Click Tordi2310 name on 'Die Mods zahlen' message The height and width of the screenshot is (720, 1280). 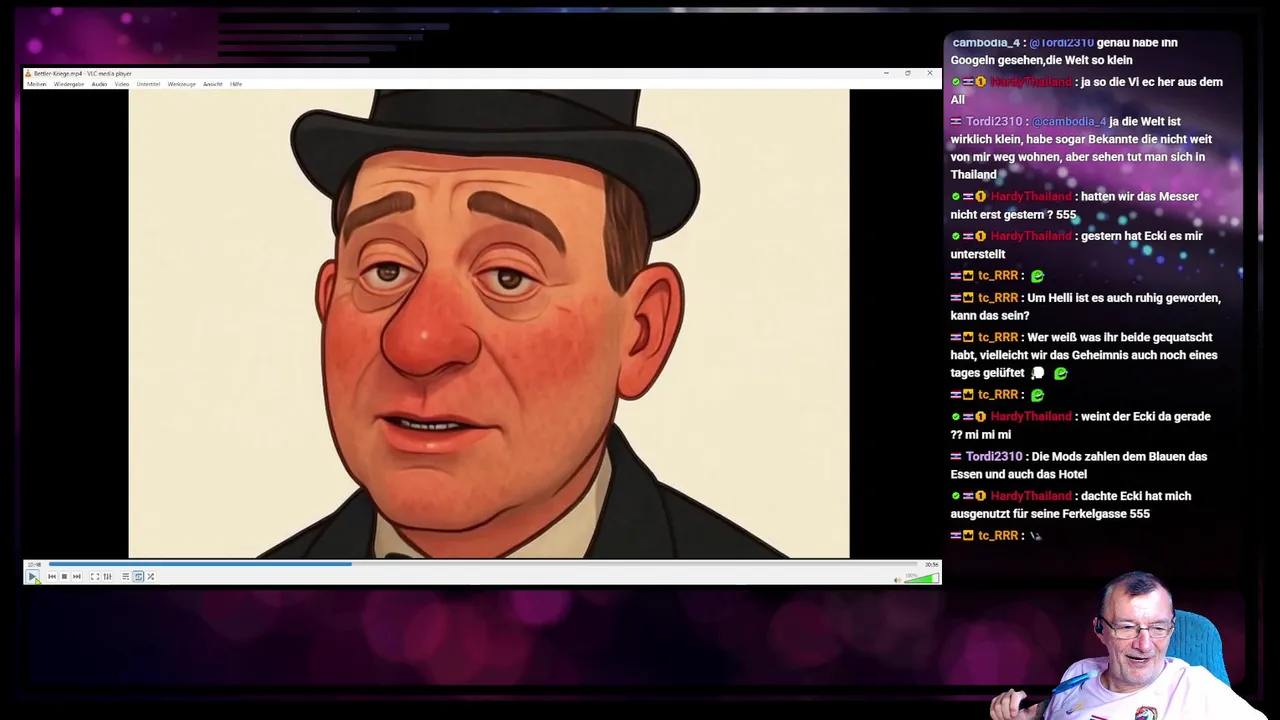click(994, 457)
